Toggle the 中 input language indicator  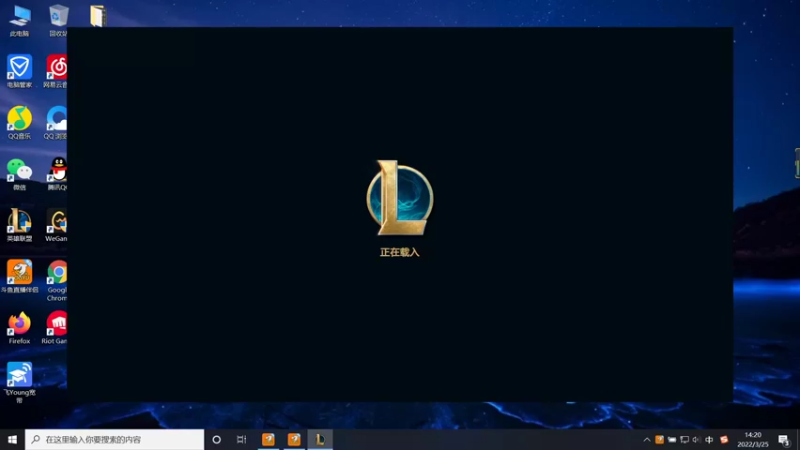coord(709,439)
